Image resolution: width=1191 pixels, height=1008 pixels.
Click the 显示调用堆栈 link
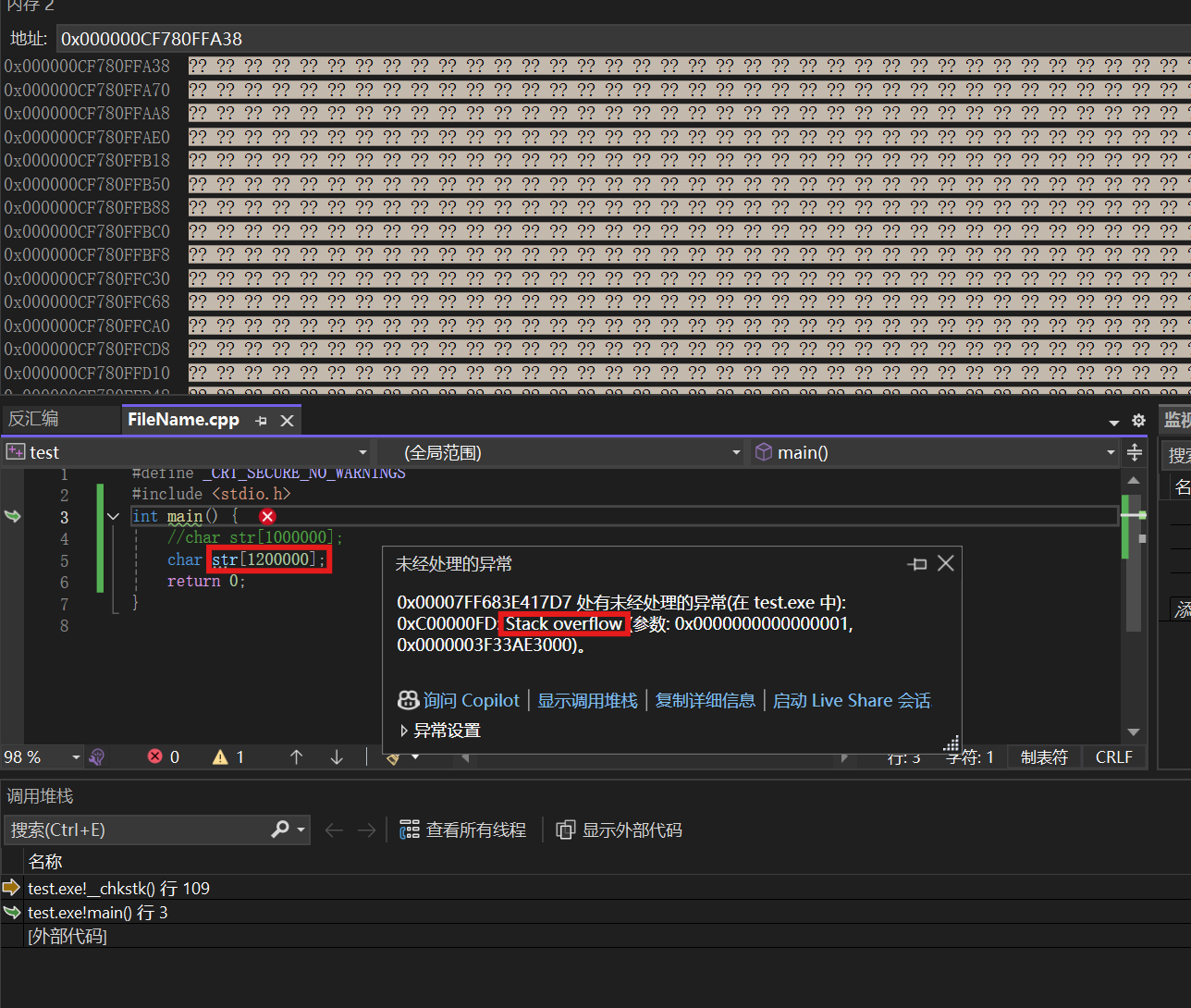[587, 701]
